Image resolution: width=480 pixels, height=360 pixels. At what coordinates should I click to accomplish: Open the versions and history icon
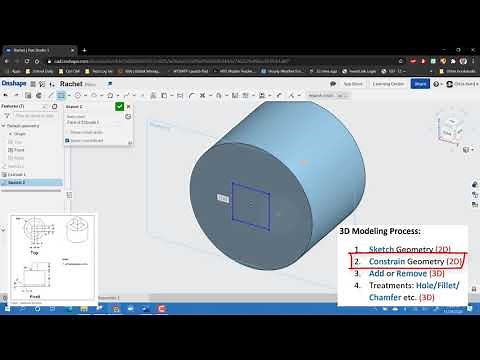click(x=42, y=84)
